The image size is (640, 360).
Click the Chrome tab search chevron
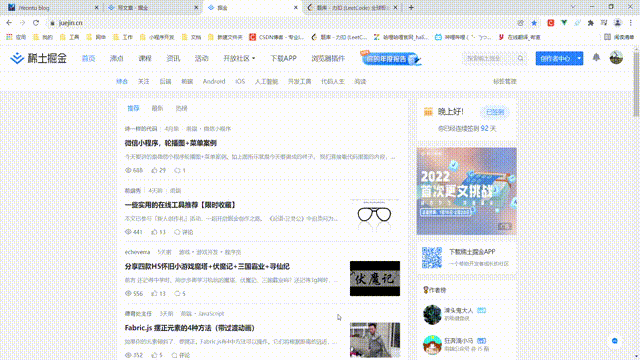coord(573,7)
